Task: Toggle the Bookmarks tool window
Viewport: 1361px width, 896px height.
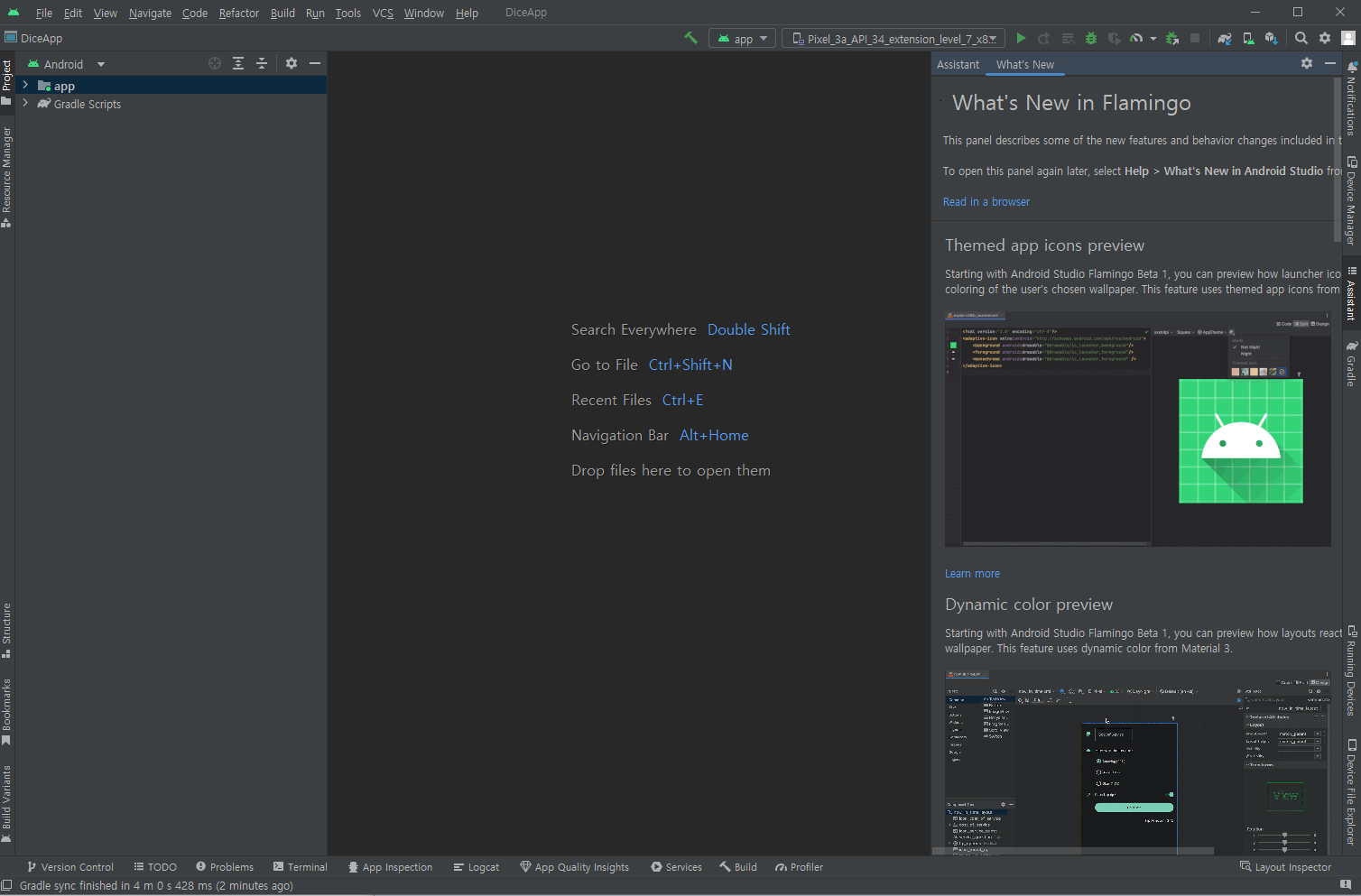Action: pos(6,712)
